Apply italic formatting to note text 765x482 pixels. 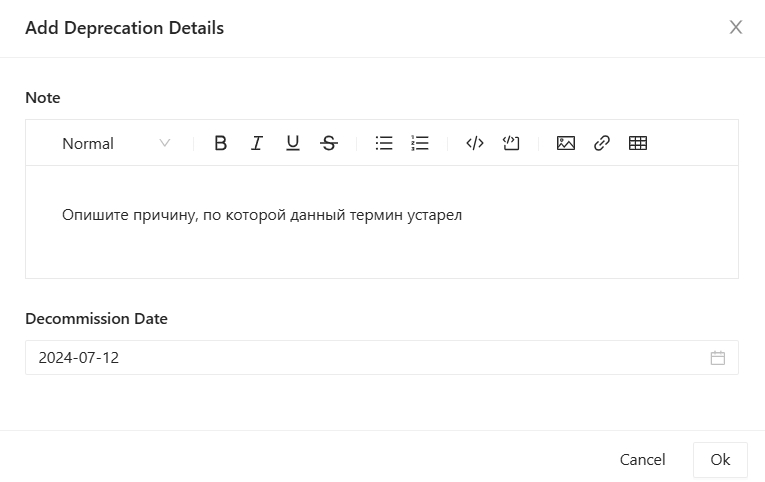257,143
